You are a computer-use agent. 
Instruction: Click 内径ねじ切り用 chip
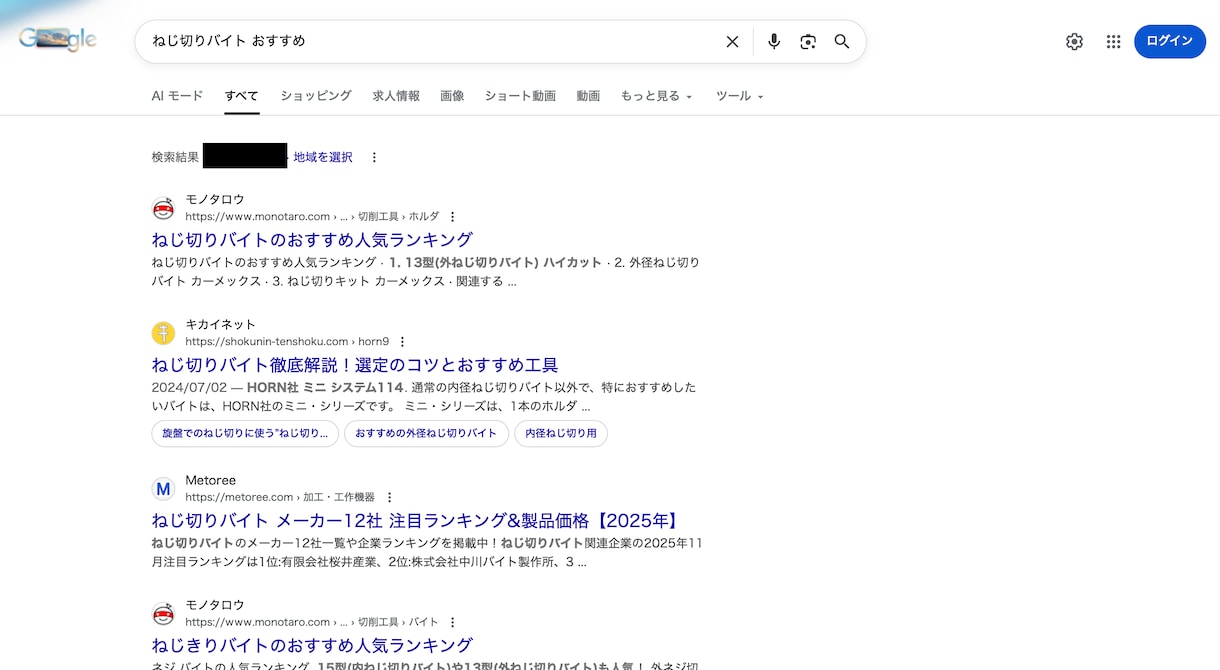coord(561,433)
